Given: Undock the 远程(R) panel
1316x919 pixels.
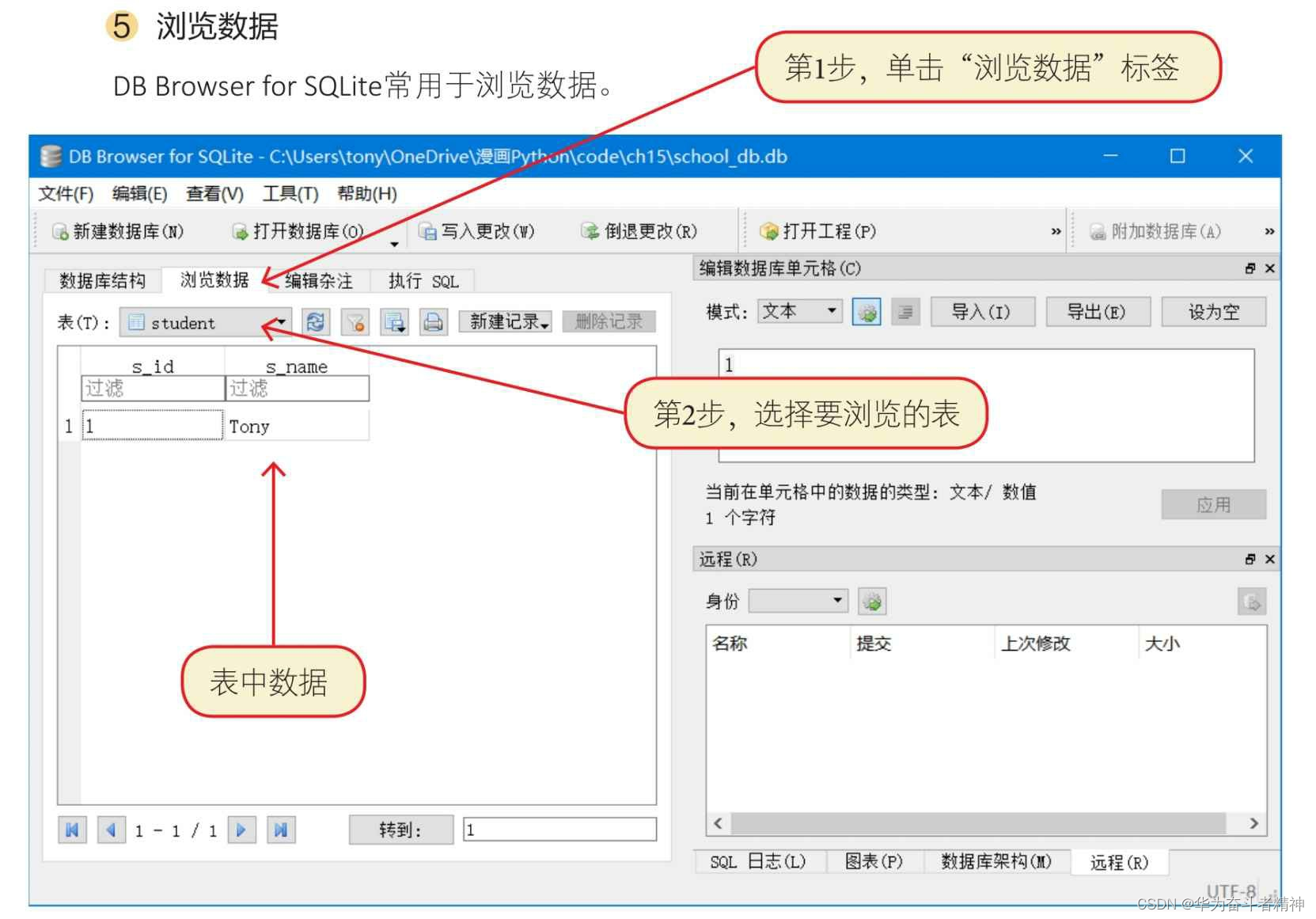Looking at the screenshot, I should (x=1250, y=559).
